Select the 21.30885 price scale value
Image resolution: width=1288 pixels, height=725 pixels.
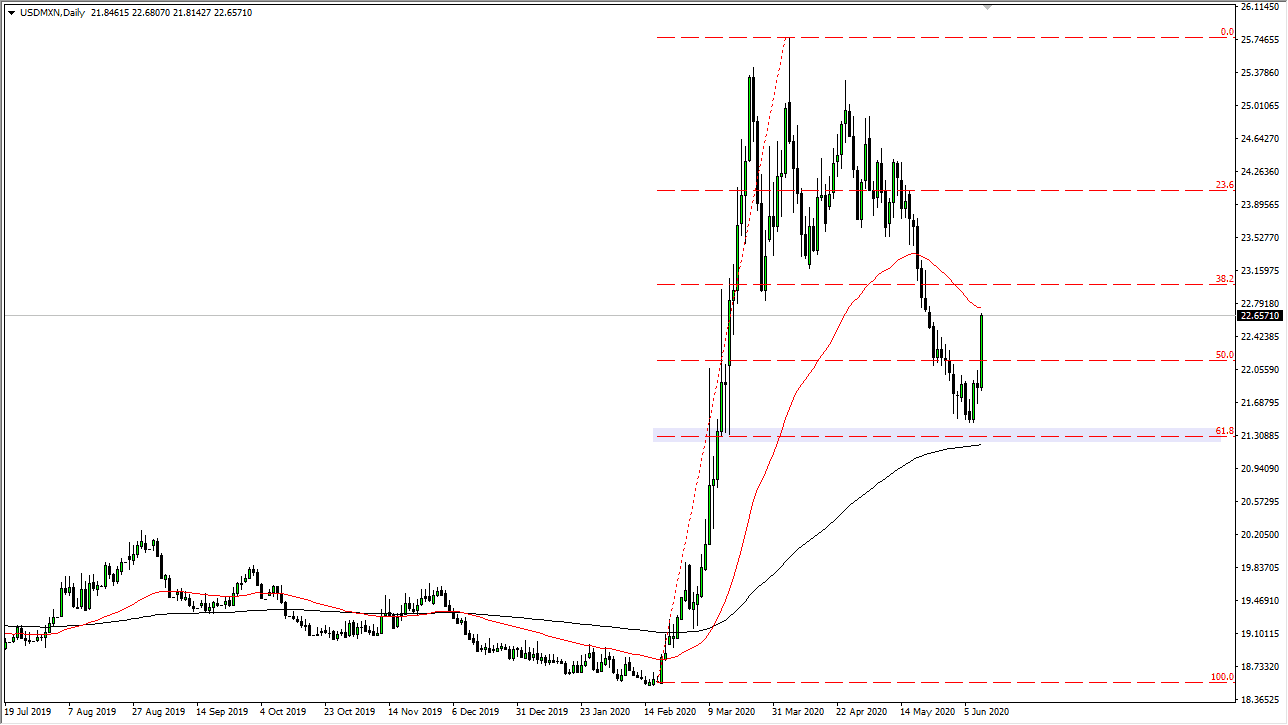click(1260, 436)
